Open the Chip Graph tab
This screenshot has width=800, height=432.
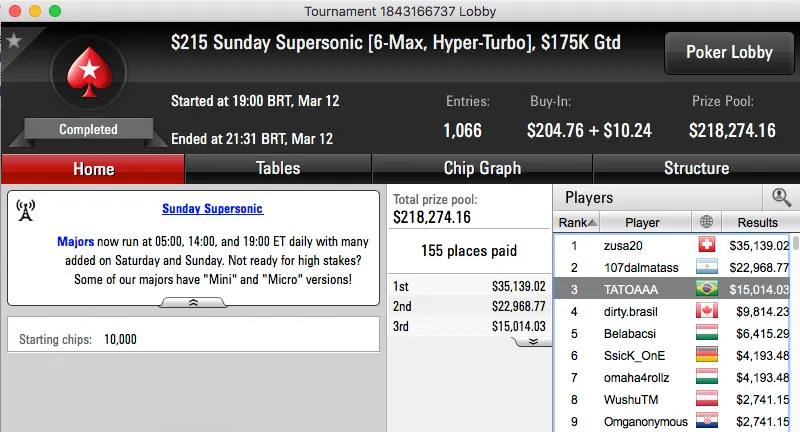(482, 169)
